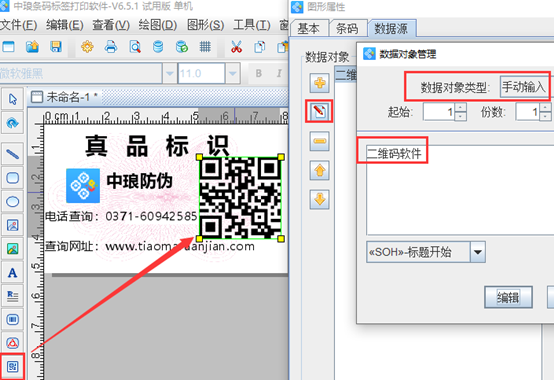The width and height of the screenshot is (554, 380).
Task: Increase the 份数 value with the up stepper
Action: 545,107
